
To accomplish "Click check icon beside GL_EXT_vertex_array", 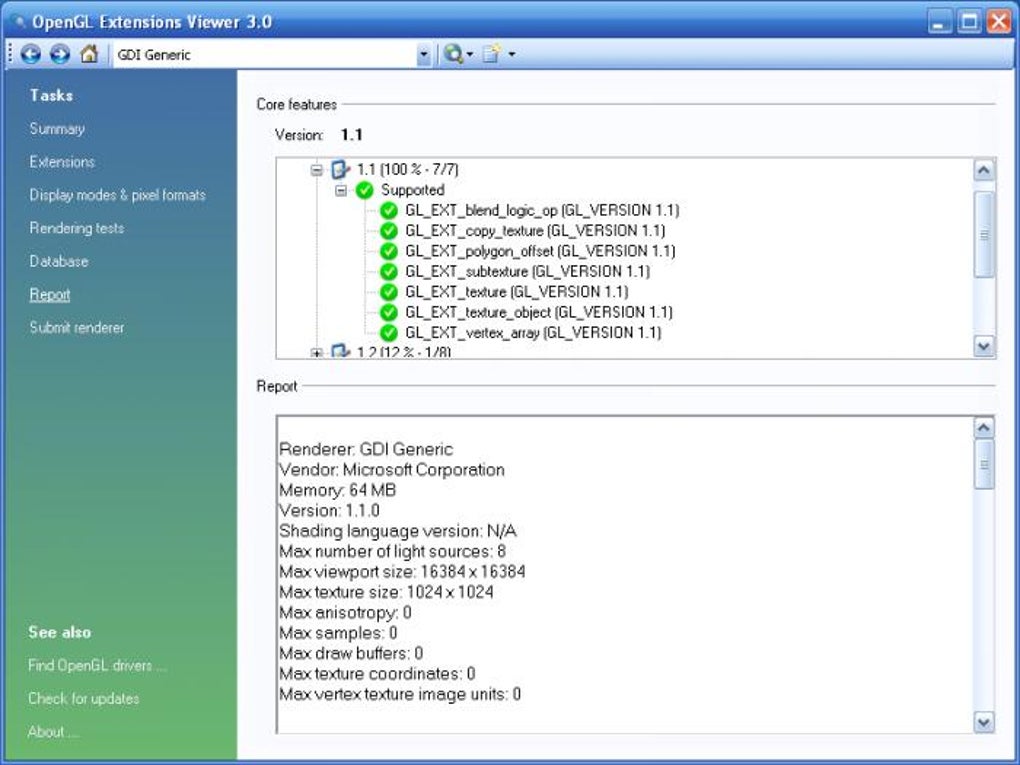I will point(389,332).
